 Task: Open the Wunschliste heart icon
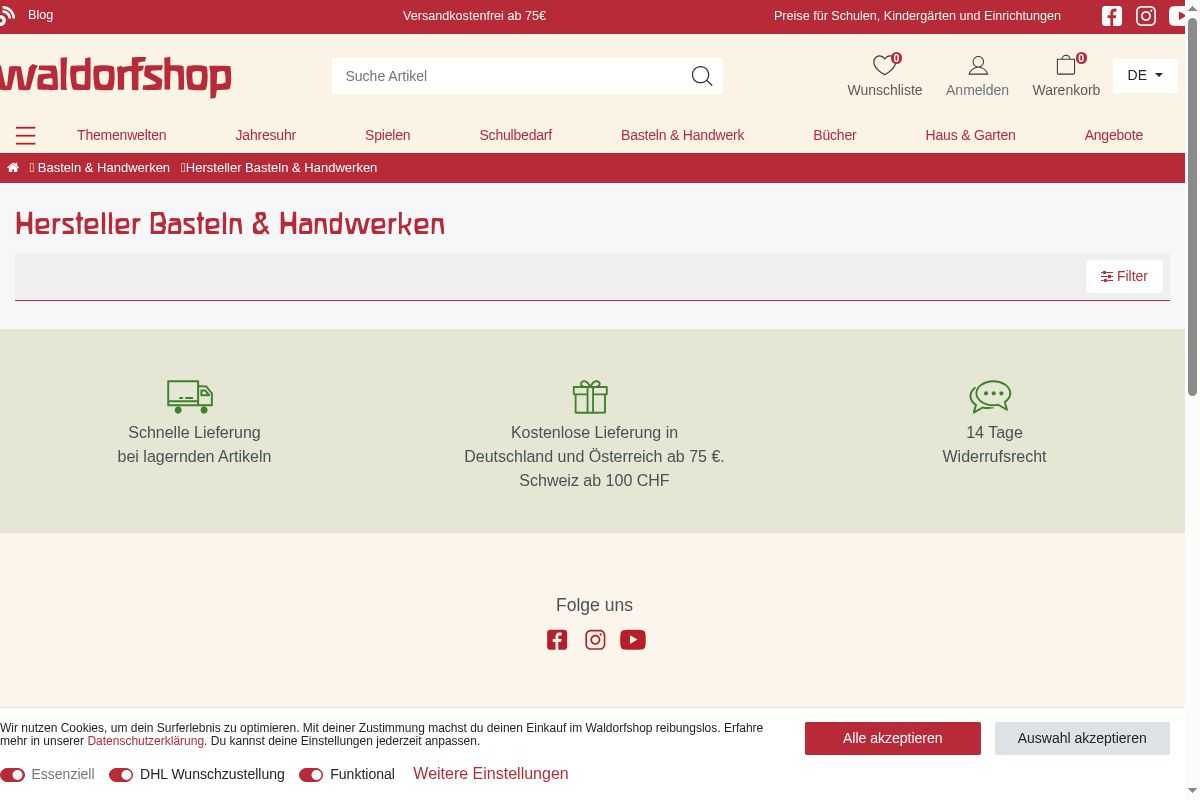click(x=884, y=66)
